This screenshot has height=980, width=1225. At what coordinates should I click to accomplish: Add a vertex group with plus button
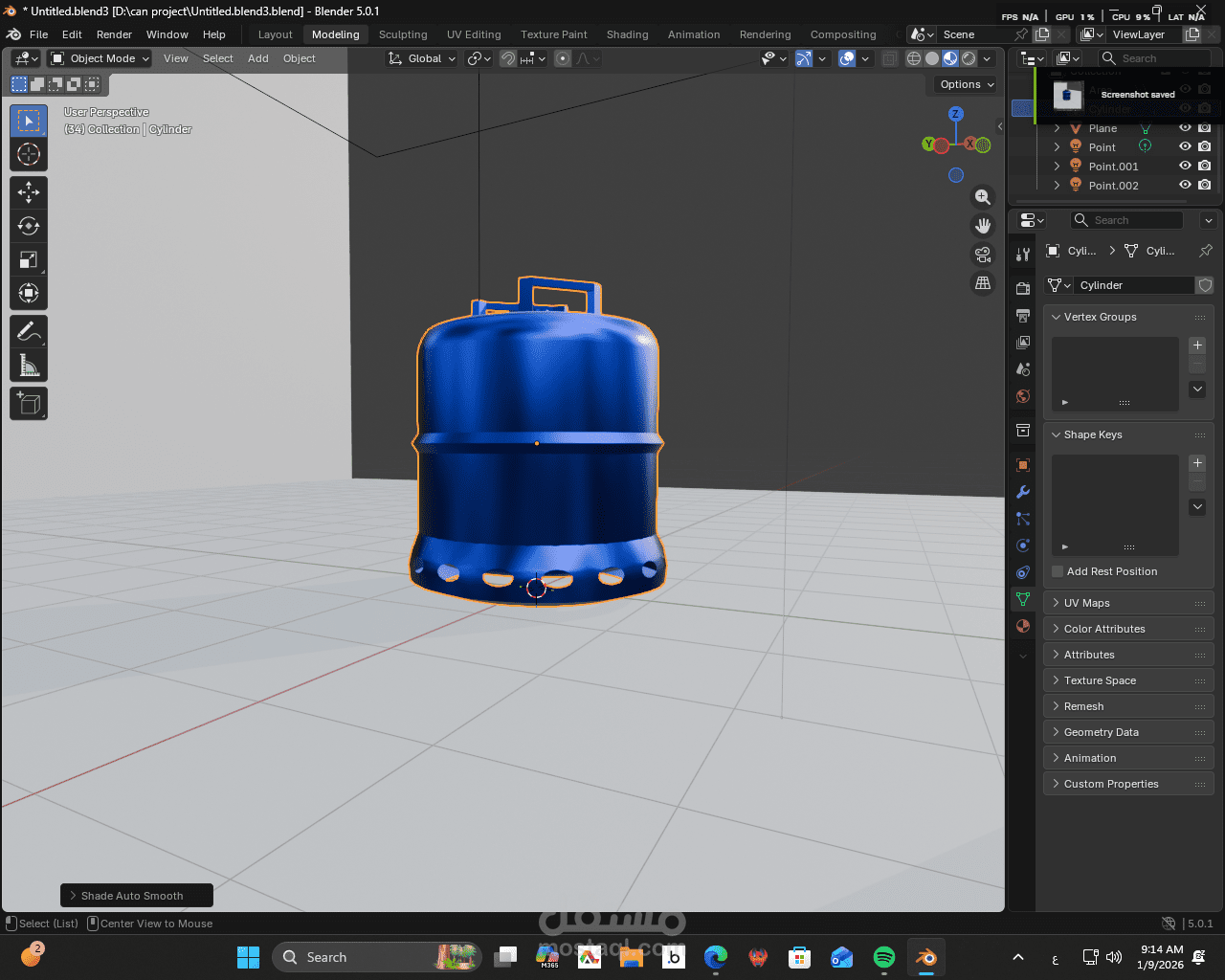[x=1197, y=345]
